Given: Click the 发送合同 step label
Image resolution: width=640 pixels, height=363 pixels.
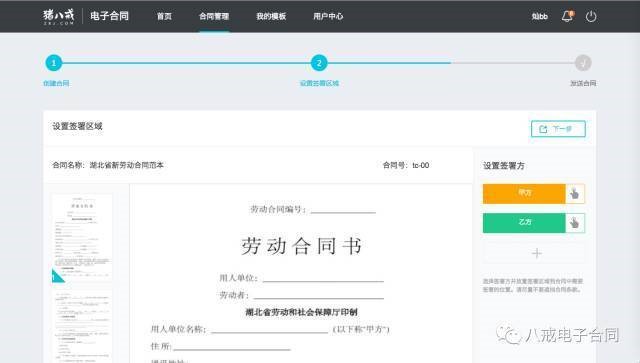Looking at the screenshot, I should tap(583, 83).
